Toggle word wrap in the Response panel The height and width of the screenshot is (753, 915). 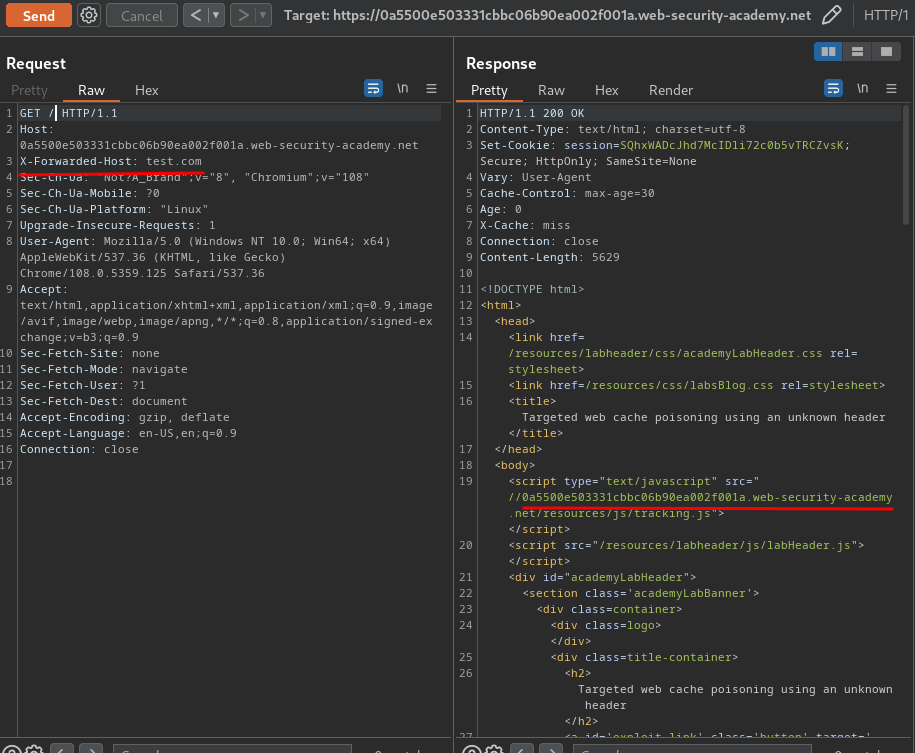[833, 88]
